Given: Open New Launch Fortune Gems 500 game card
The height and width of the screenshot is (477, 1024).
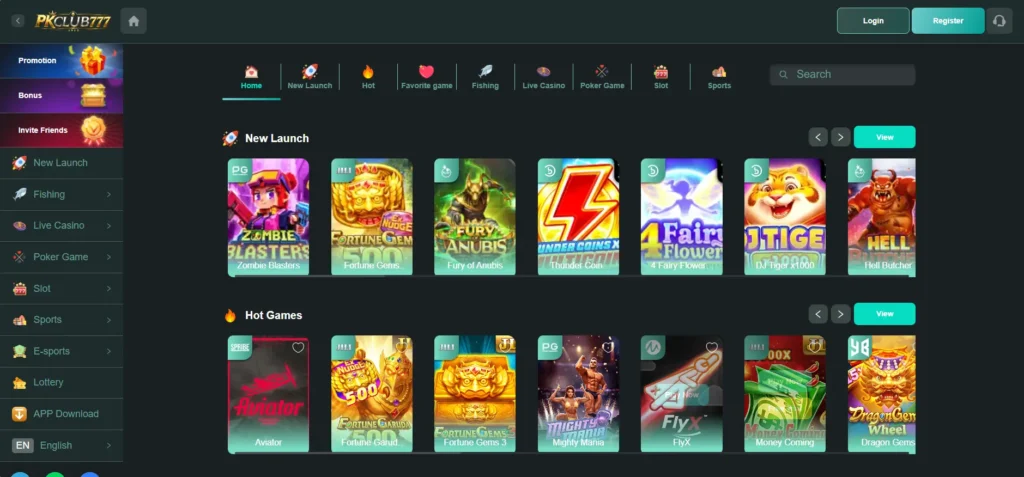Looking at the screenshot, I should (372, 217).
